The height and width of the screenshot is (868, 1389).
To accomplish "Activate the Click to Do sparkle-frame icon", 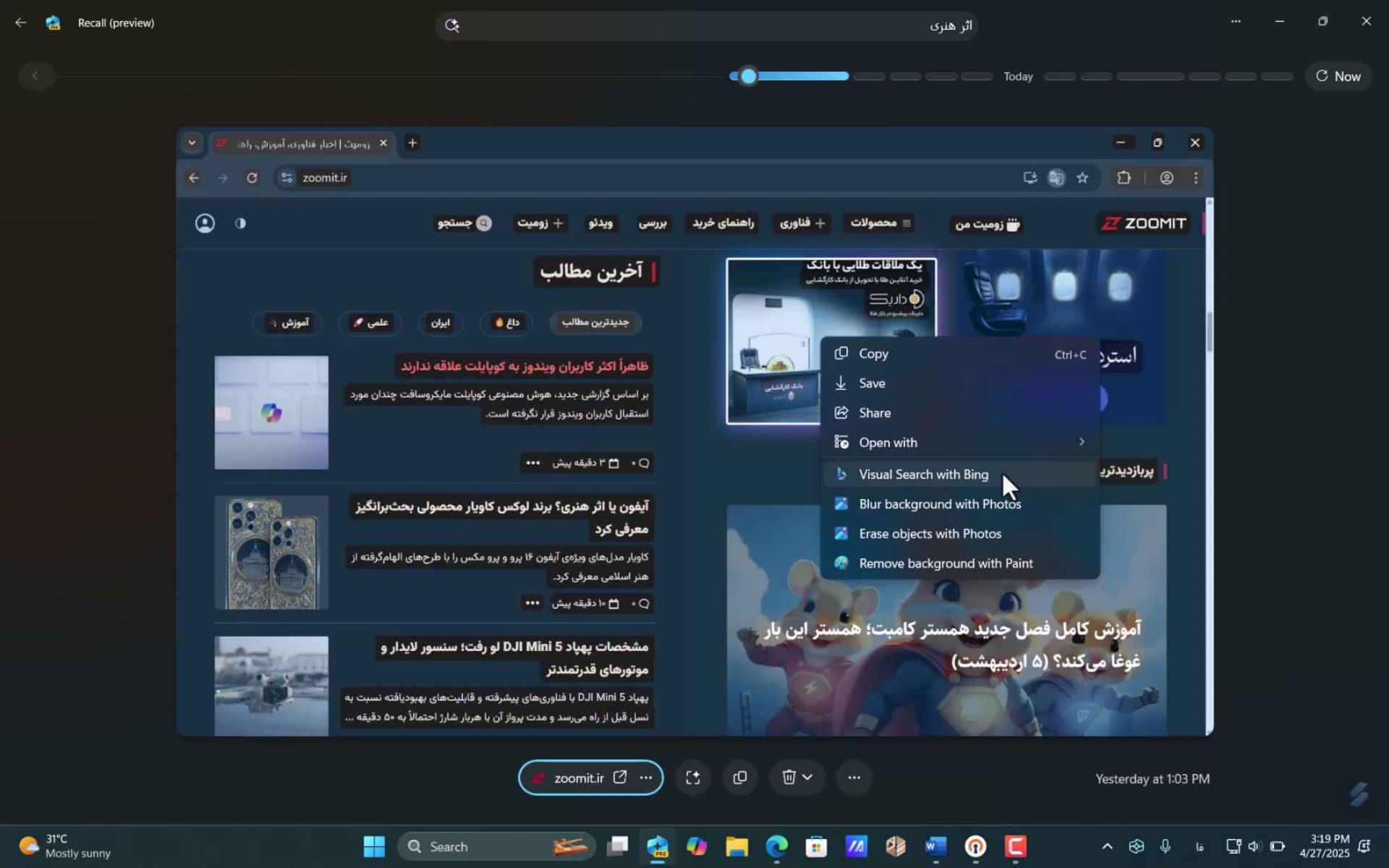I will pos(692,778).
